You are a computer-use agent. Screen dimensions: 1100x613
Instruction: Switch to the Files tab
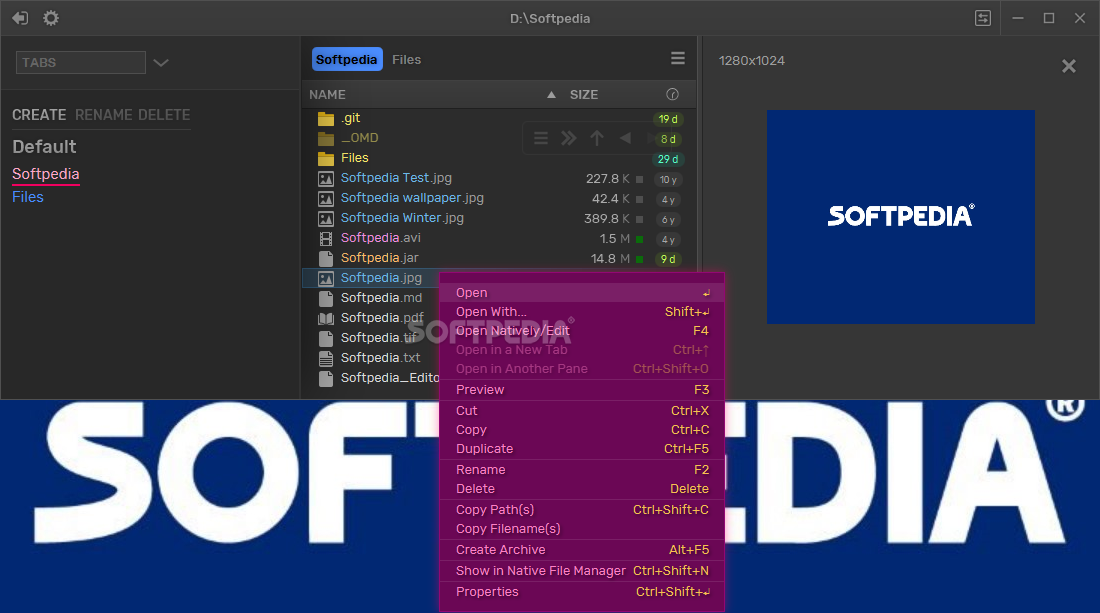tap(406, 60)
